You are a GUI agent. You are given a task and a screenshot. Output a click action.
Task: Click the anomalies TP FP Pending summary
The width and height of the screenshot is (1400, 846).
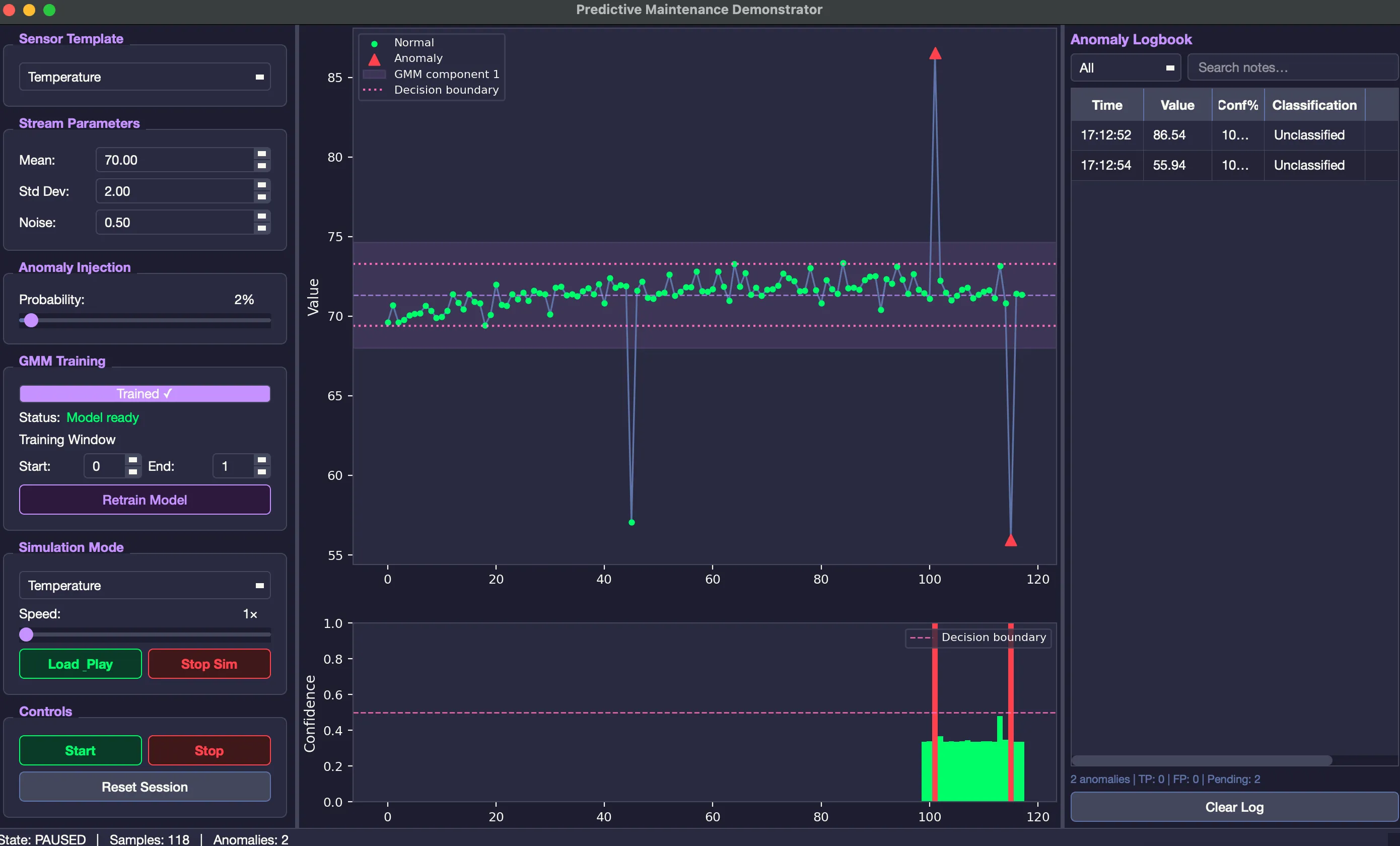(1165, 779)
